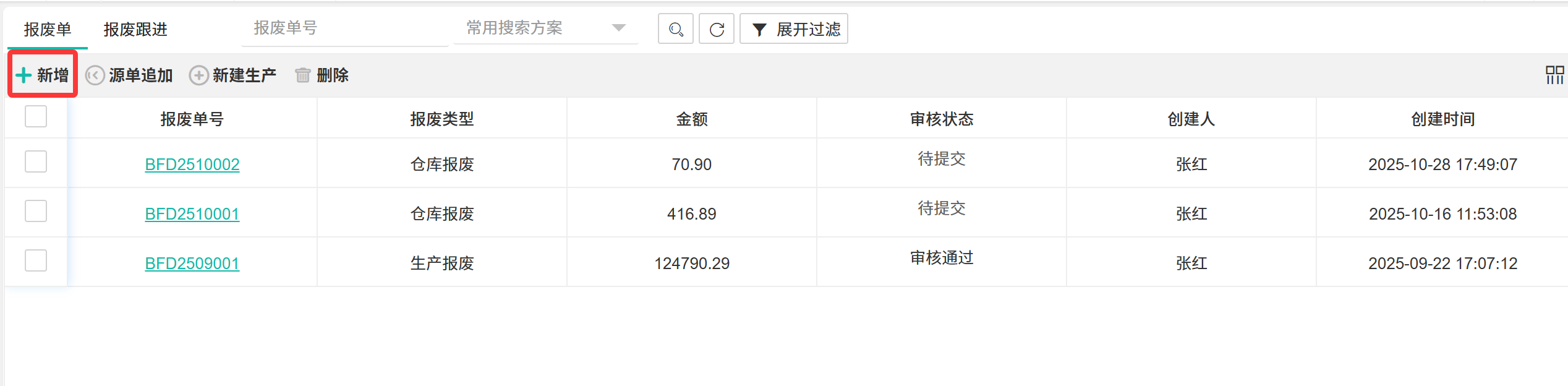Click the 删除 trash icon
The width and height of the screenshot is (1568, 386).
[x=302, y=75]
